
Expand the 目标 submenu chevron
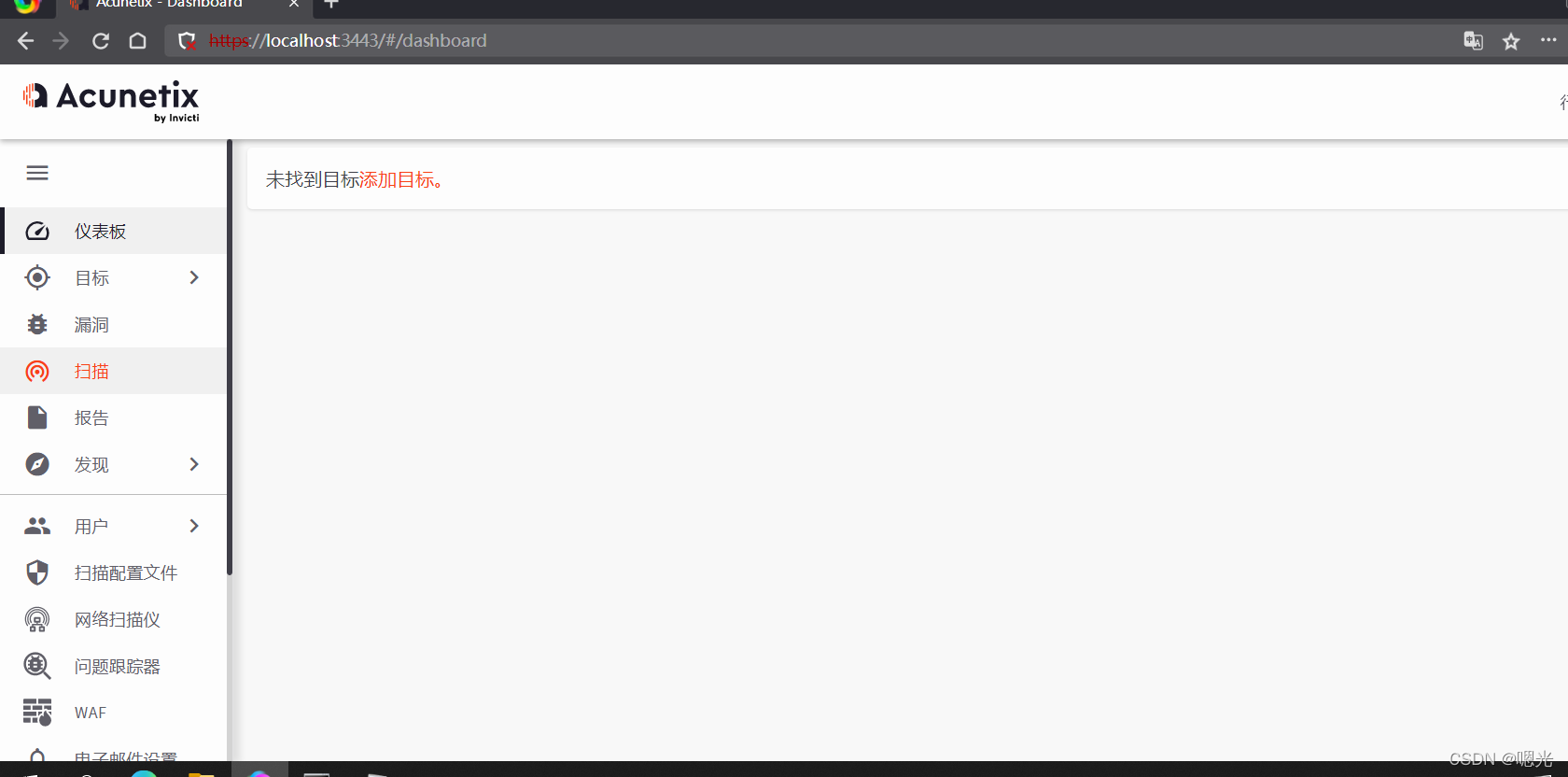coord(194,277)
